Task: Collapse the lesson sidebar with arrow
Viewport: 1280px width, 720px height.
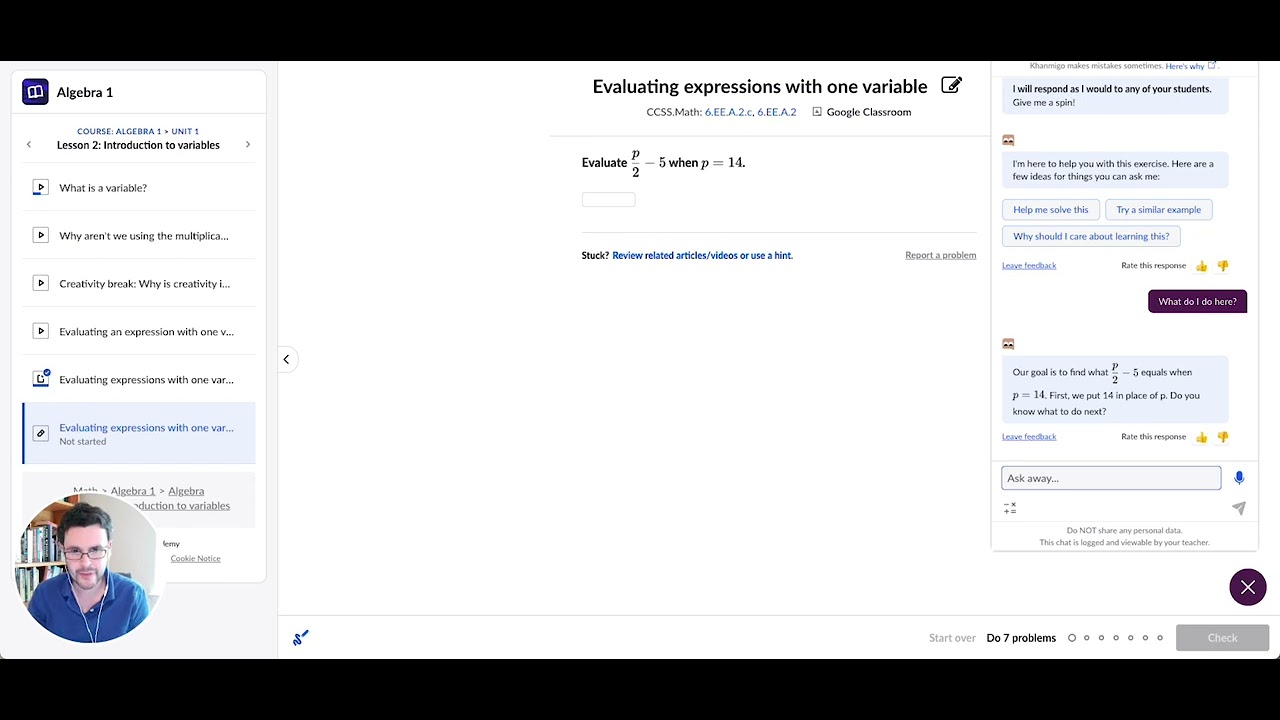Action: pyautogui.click(x=286, y=359)
